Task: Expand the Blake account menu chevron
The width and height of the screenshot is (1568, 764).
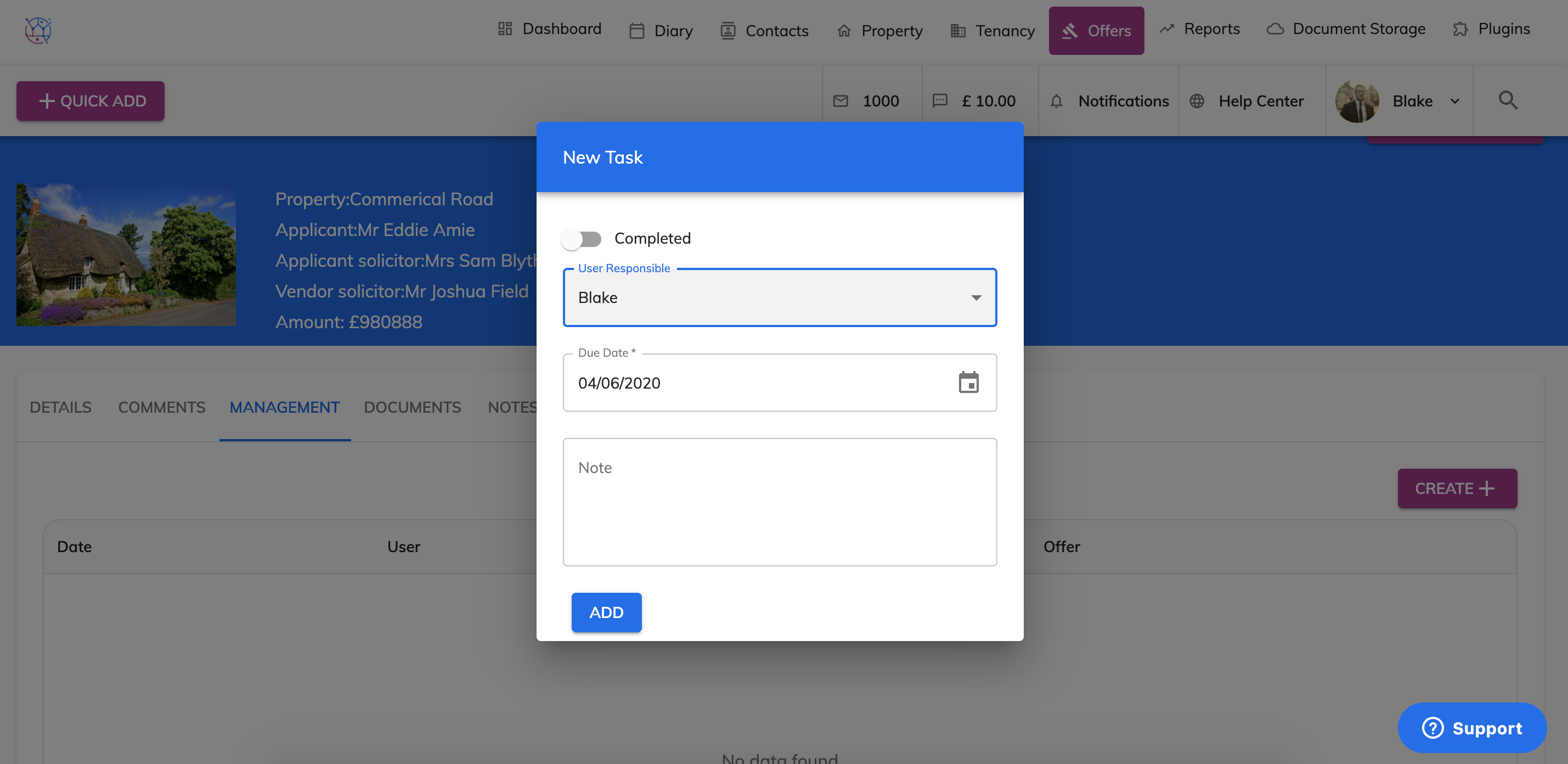Action: click(1455, 101)
